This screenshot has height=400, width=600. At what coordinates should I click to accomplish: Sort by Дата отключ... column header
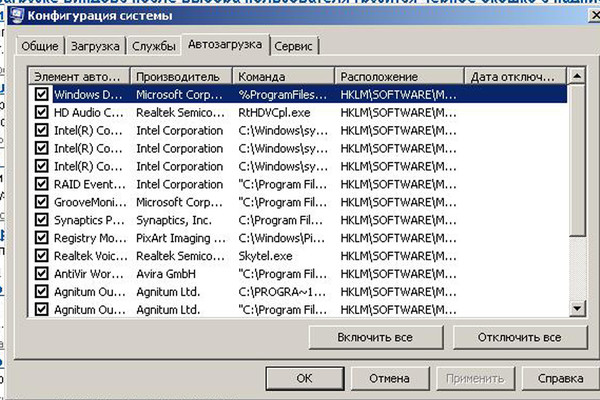click(515, 76)
